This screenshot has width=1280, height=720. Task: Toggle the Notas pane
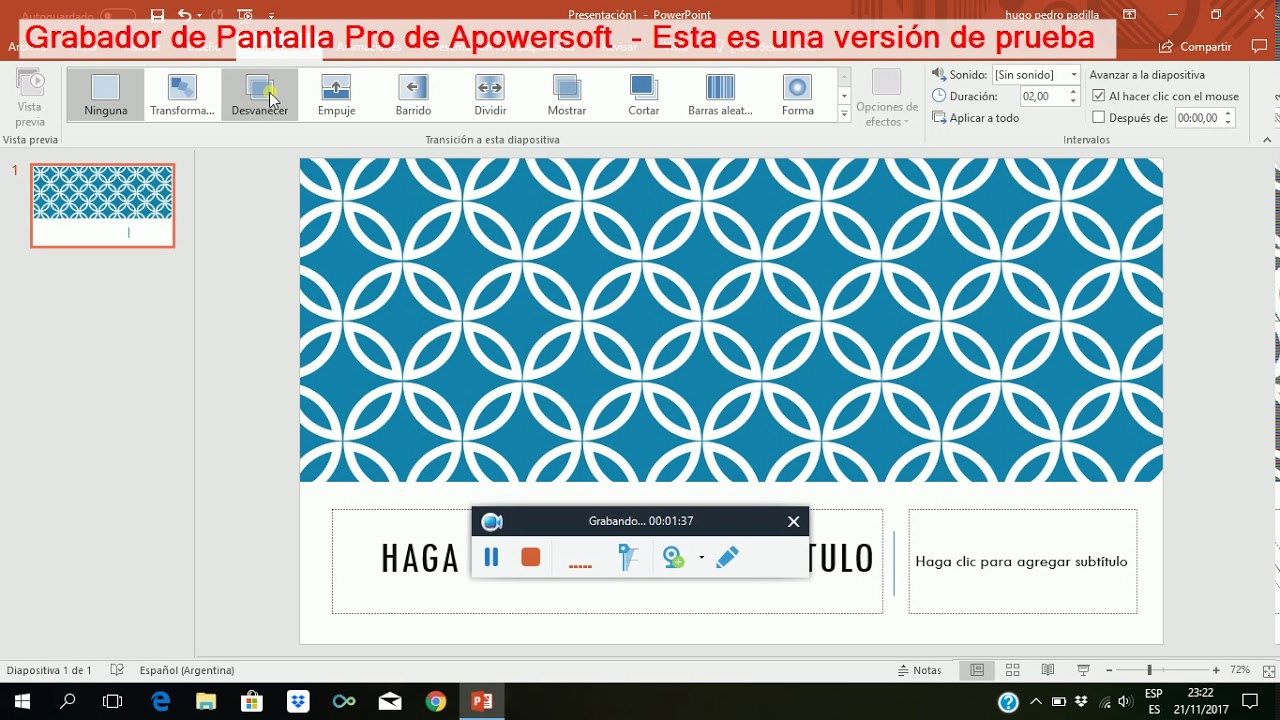(x=920, y=670)
